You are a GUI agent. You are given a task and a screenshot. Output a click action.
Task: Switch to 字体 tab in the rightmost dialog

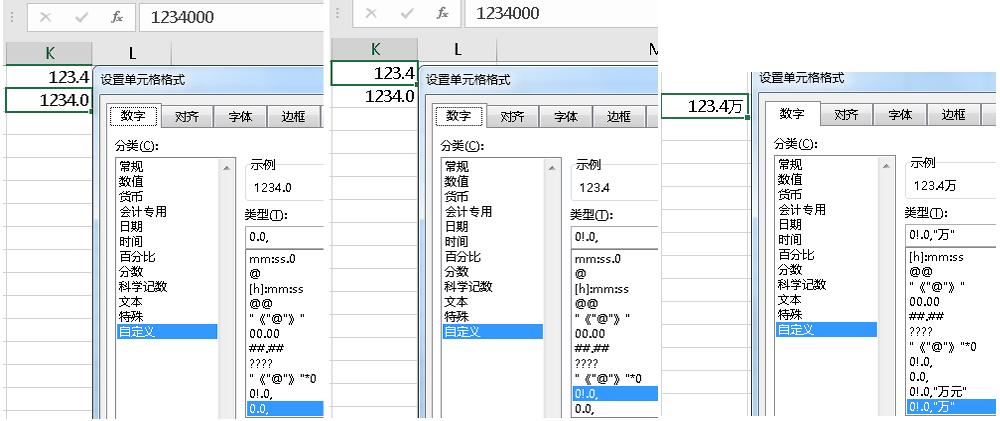[x=901, y=115]
